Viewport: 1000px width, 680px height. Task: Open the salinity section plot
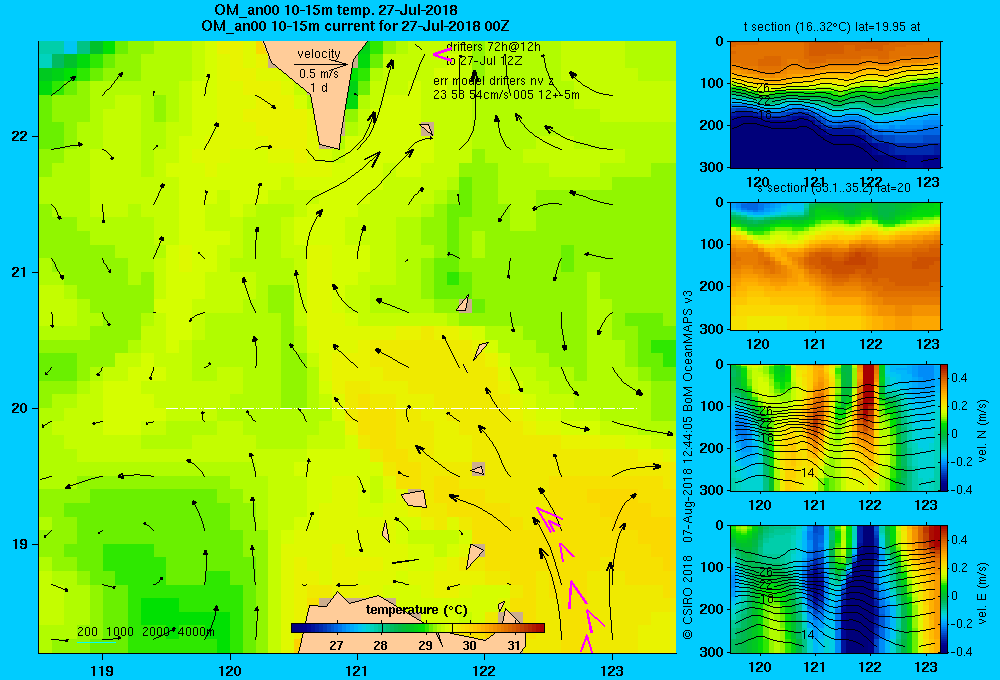point(835,266)
